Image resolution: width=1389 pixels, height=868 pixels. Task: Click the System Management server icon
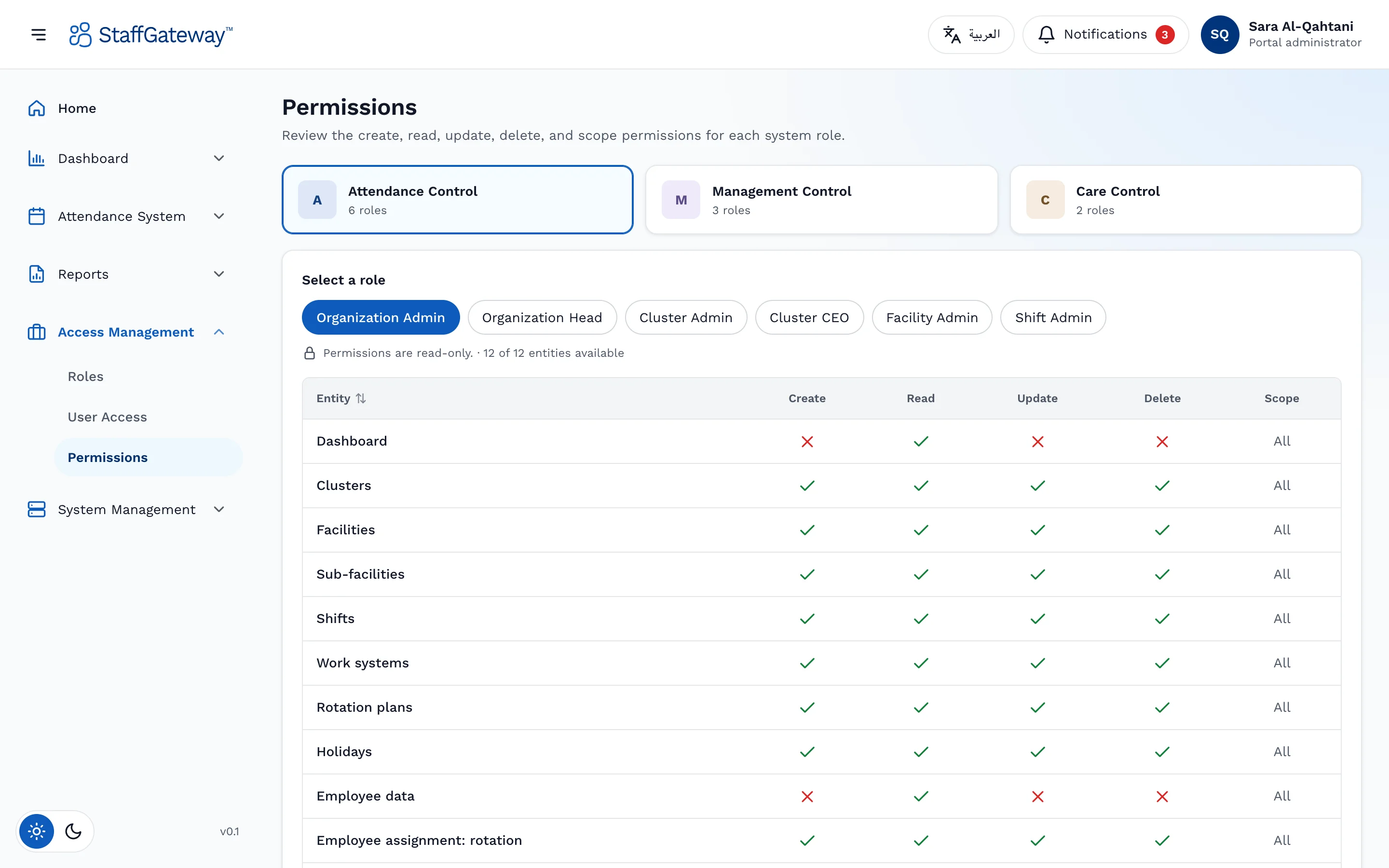(x=37, y=510)
